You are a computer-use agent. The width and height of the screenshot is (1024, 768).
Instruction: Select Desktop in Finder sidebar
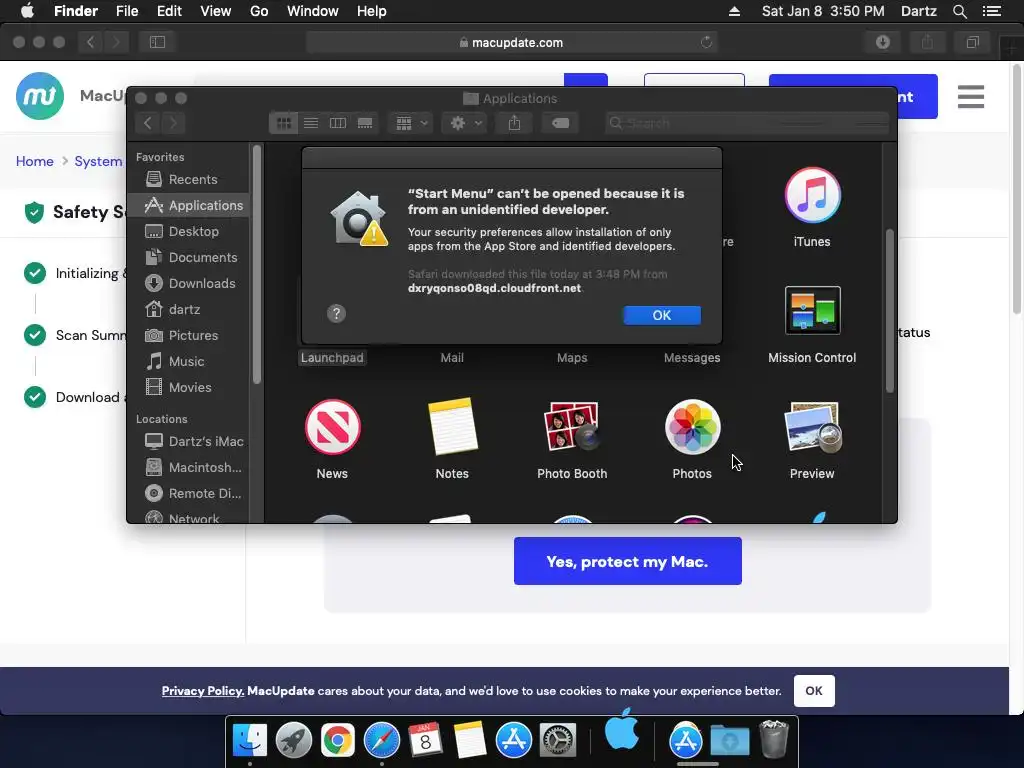[188, 231]
